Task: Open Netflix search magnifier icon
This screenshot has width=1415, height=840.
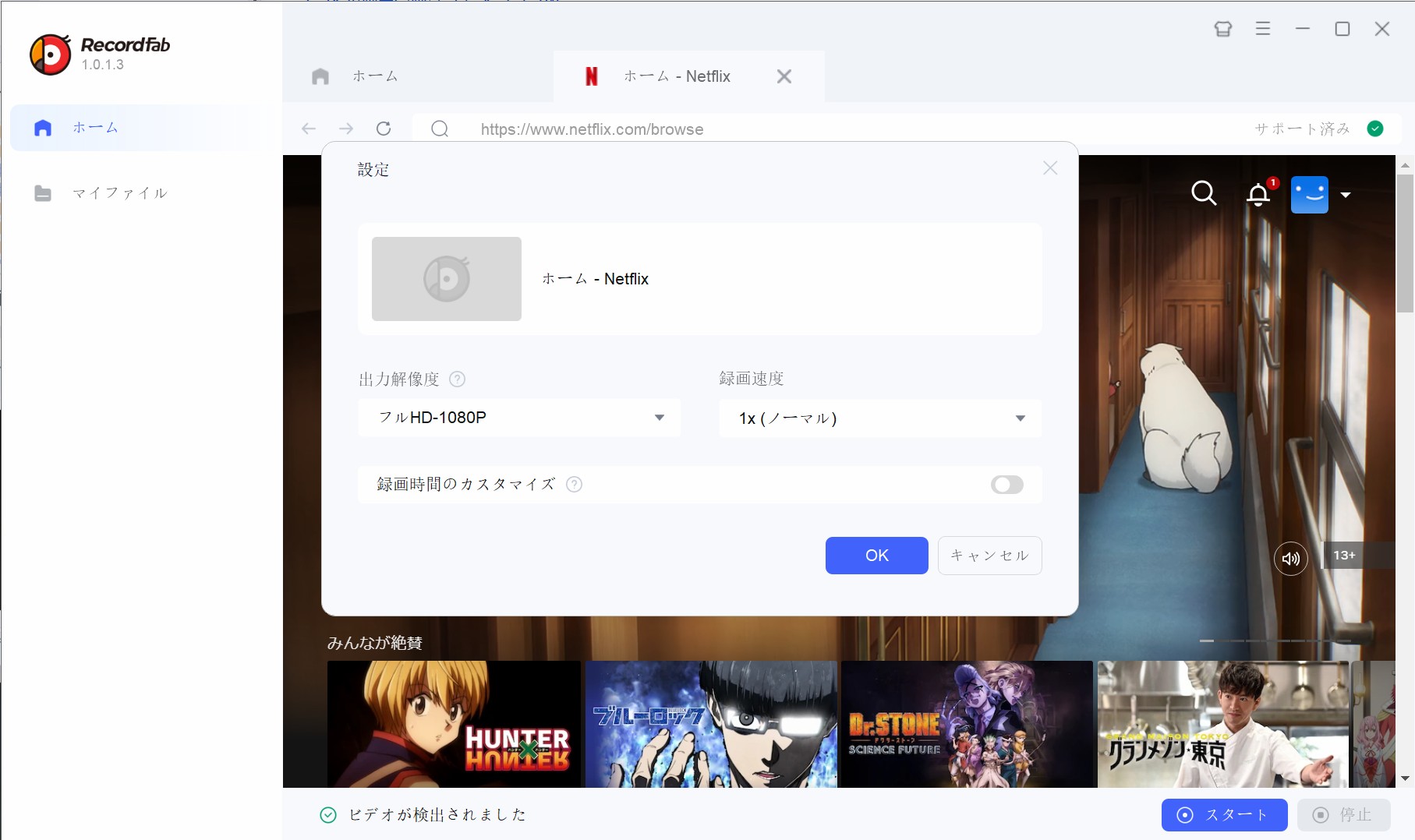Action: click(x=1204, y=192)
